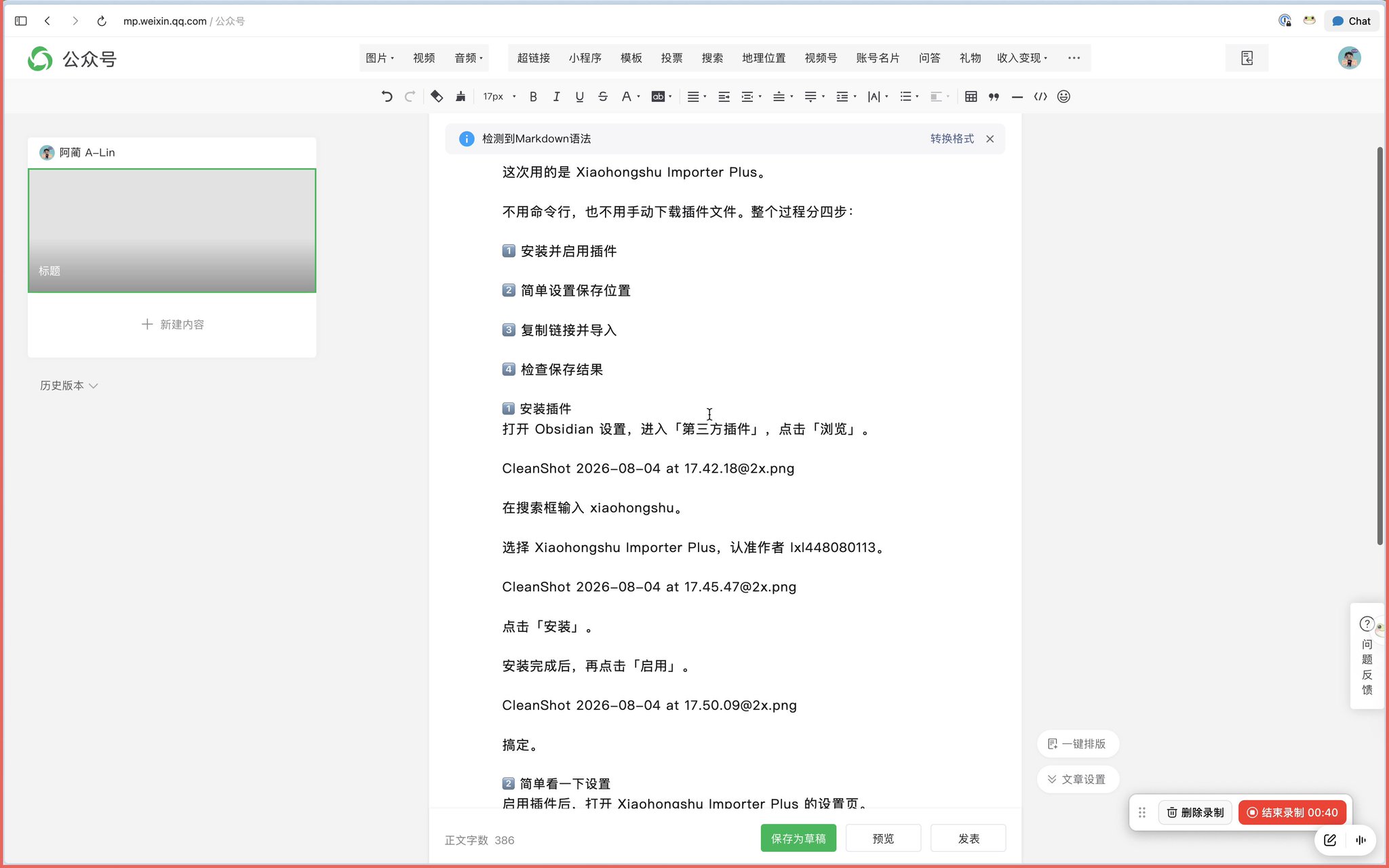Insert a 超链接

[533, 58]
